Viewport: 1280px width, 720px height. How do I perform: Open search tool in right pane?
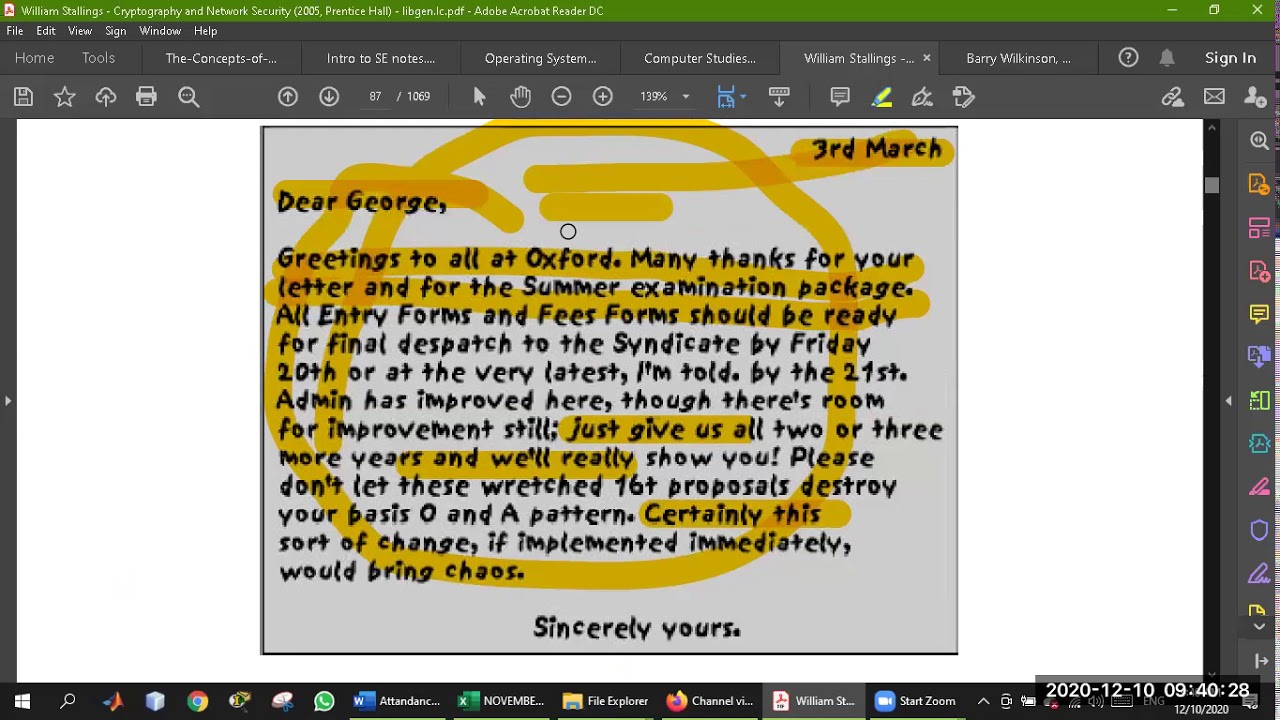click(x=1259, y=141)
